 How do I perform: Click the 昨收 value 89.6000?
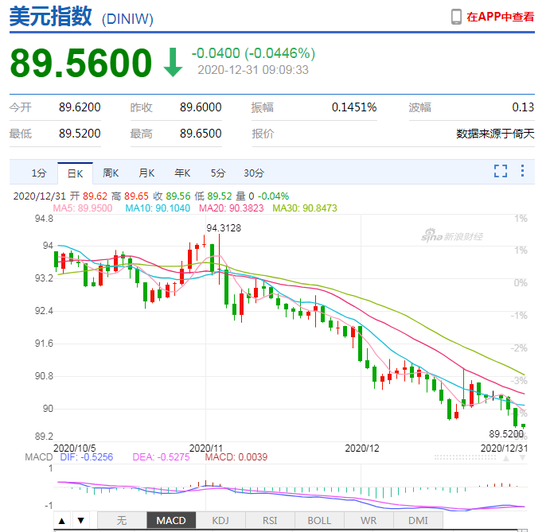[201, 107]
